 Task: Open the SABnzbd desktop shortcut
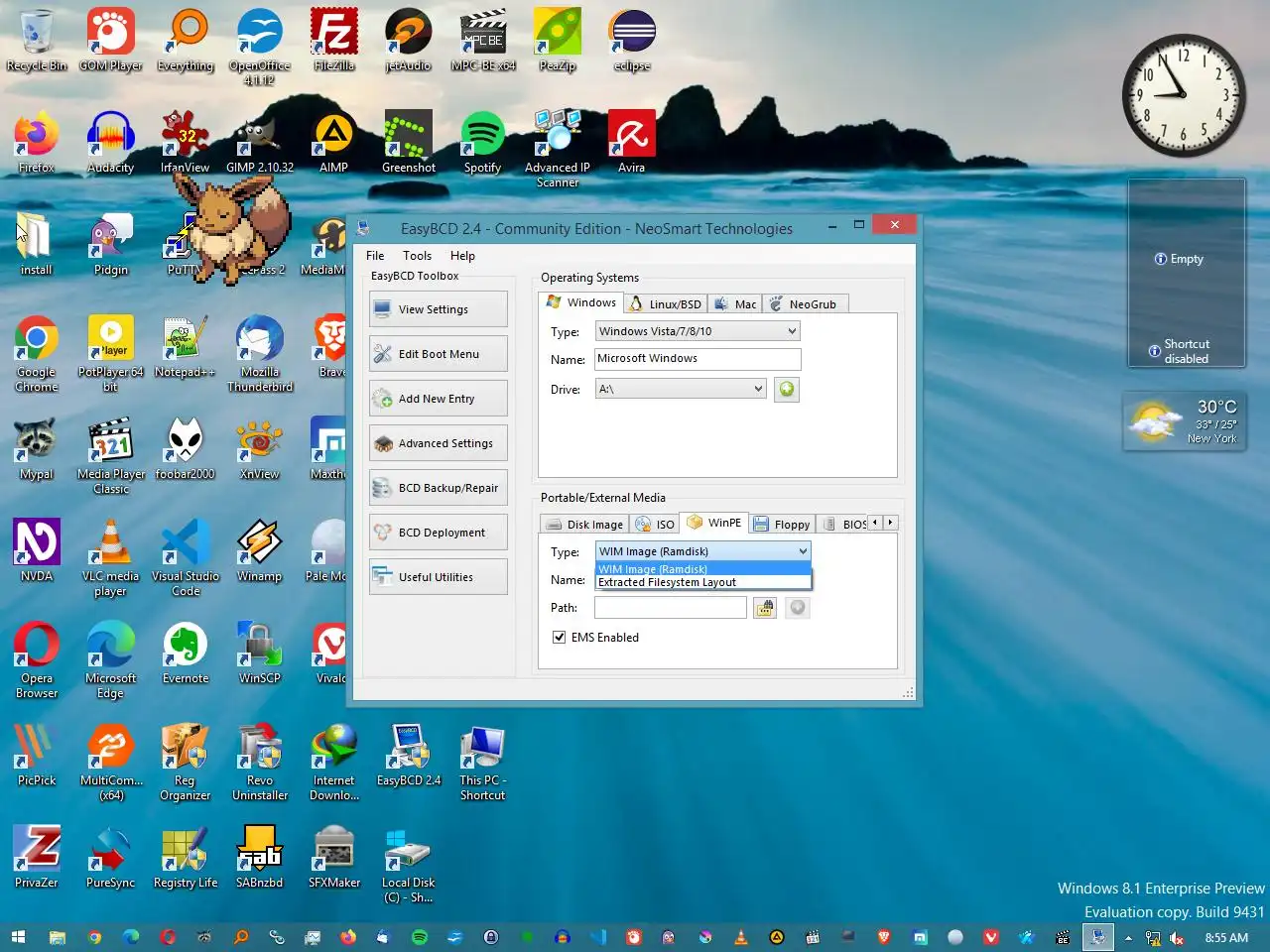click(260, 858)
